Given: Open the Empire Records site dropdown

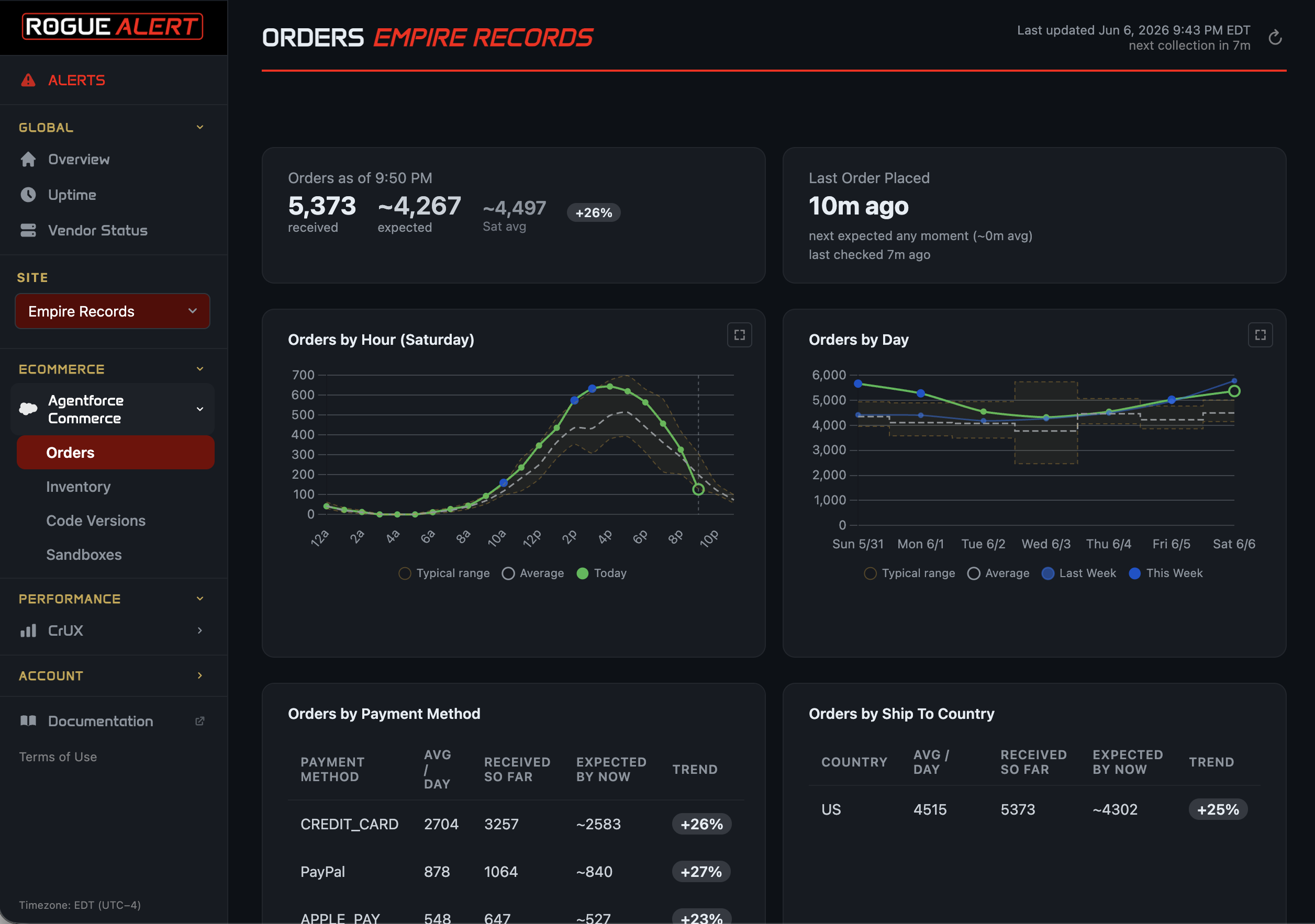Looking at the screenshot, I should [x=112, y=311].
